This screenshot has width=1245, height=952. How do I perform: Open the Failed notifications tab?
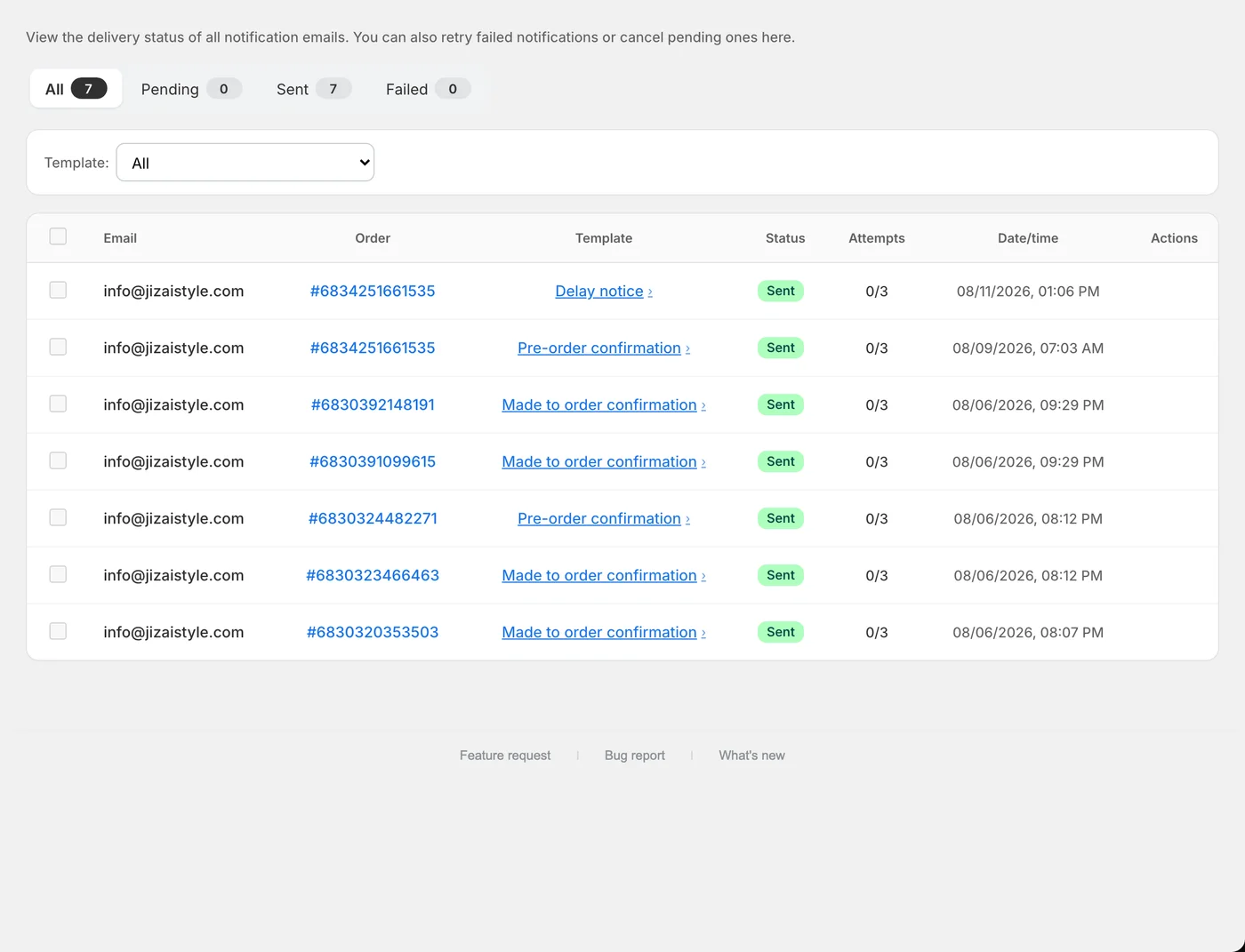pos(428,89)
